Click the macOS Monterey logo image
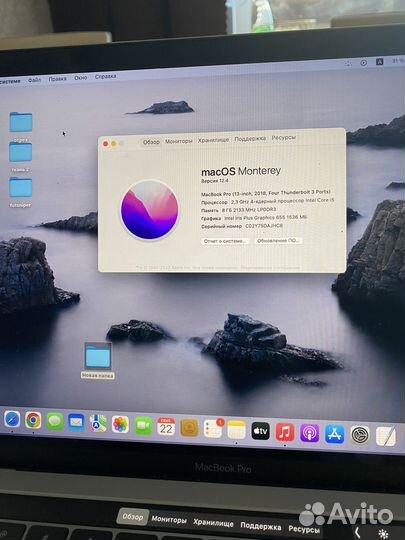Viewport: 405px width, 540px height. pyautogui.click(x=149, y=210)
